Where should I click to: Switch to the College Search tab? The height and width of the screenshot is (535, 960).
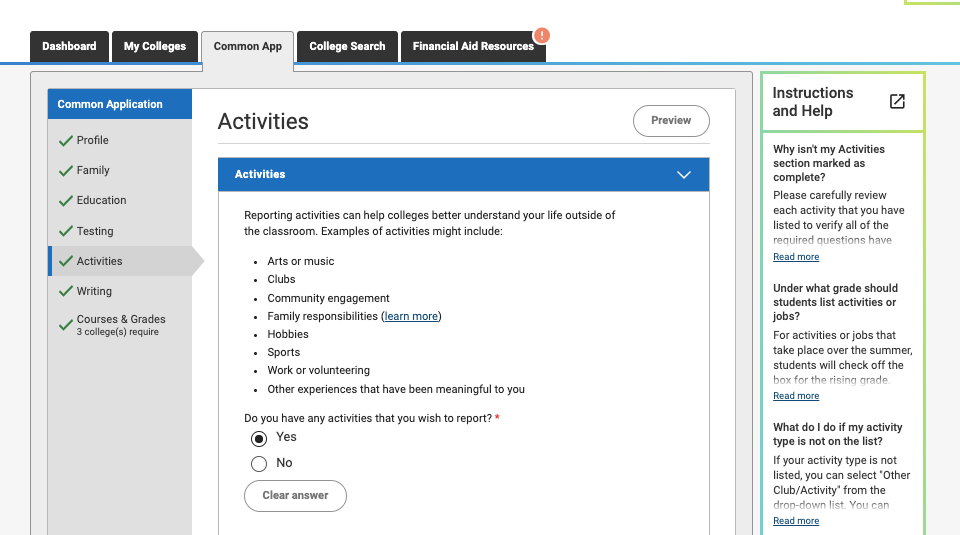pos(347,46)
